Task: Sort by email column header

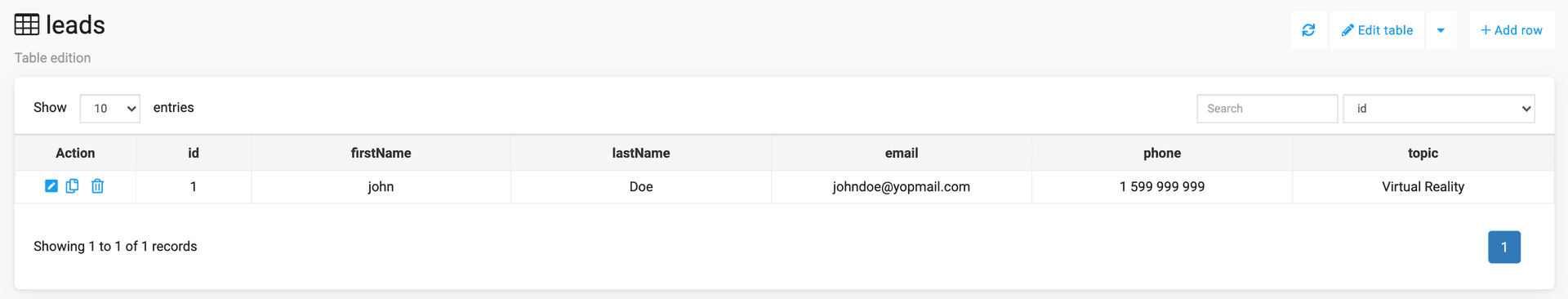Action: coord(902,153)
